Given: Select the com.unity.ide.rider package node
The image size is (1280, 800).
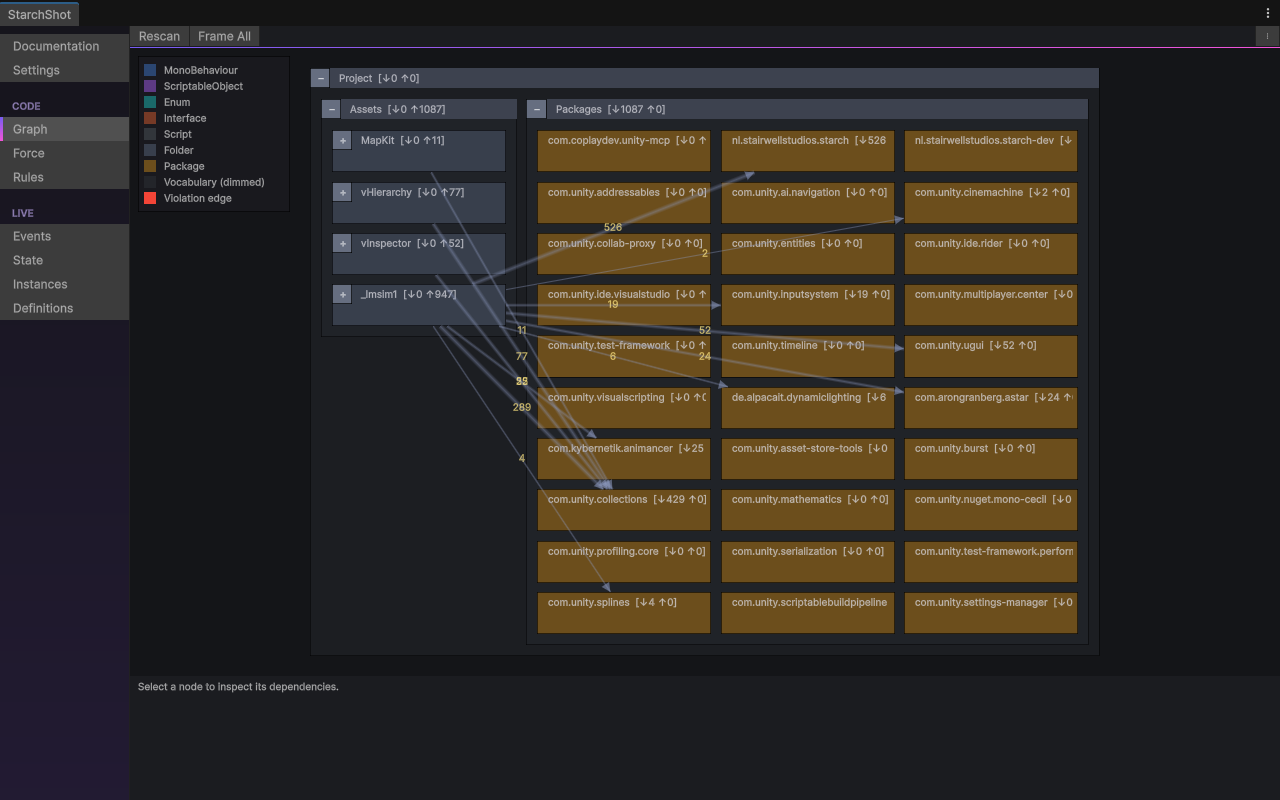Looking at the screenshot, I should (991, 254).
